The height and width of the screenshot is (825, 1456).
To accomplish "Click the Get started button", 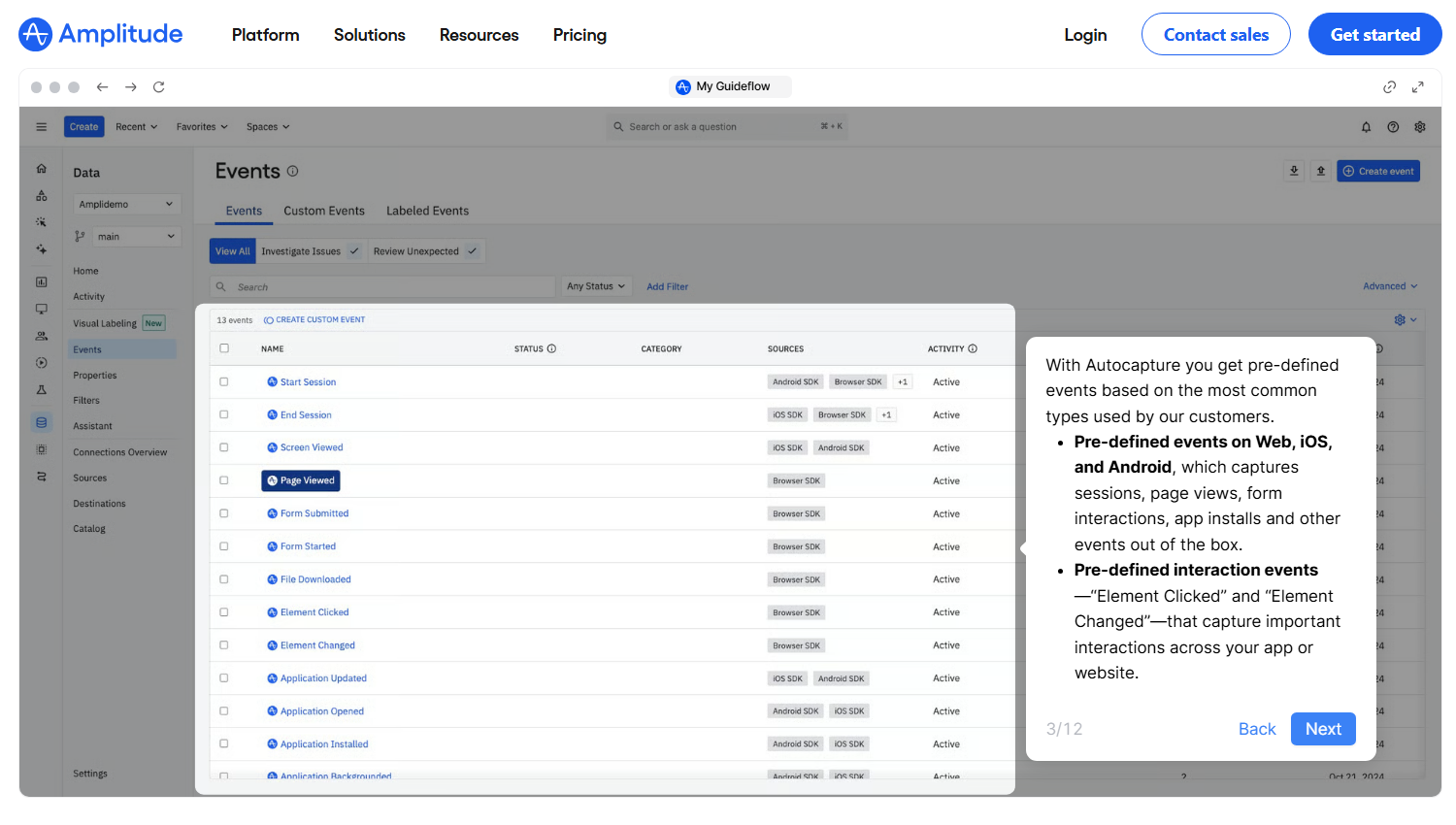I will 1375,34.
